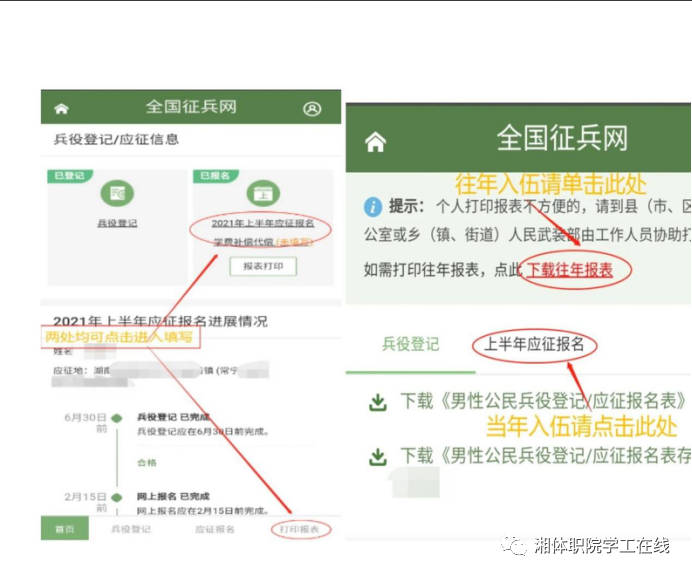This screenshot has width=692, height=568.
Task: Click the green round 兵役登记 card icon
Action: (117, 192)
